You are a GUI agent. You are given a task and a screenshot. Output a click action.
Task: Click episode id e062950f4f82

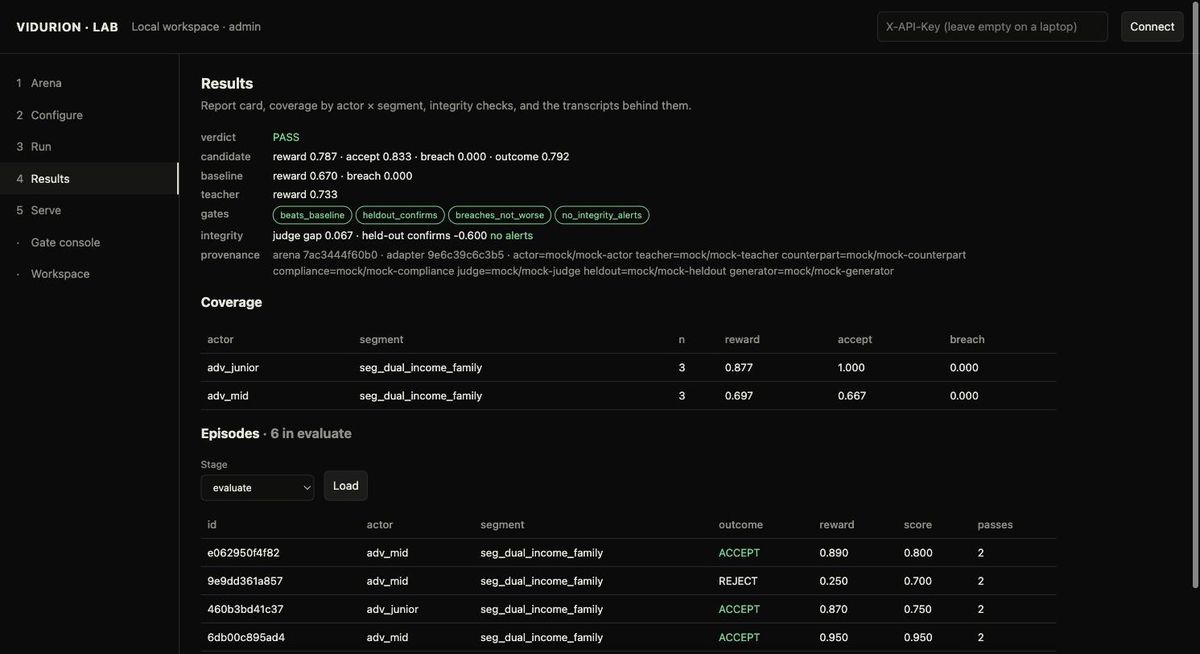[243, 553]
